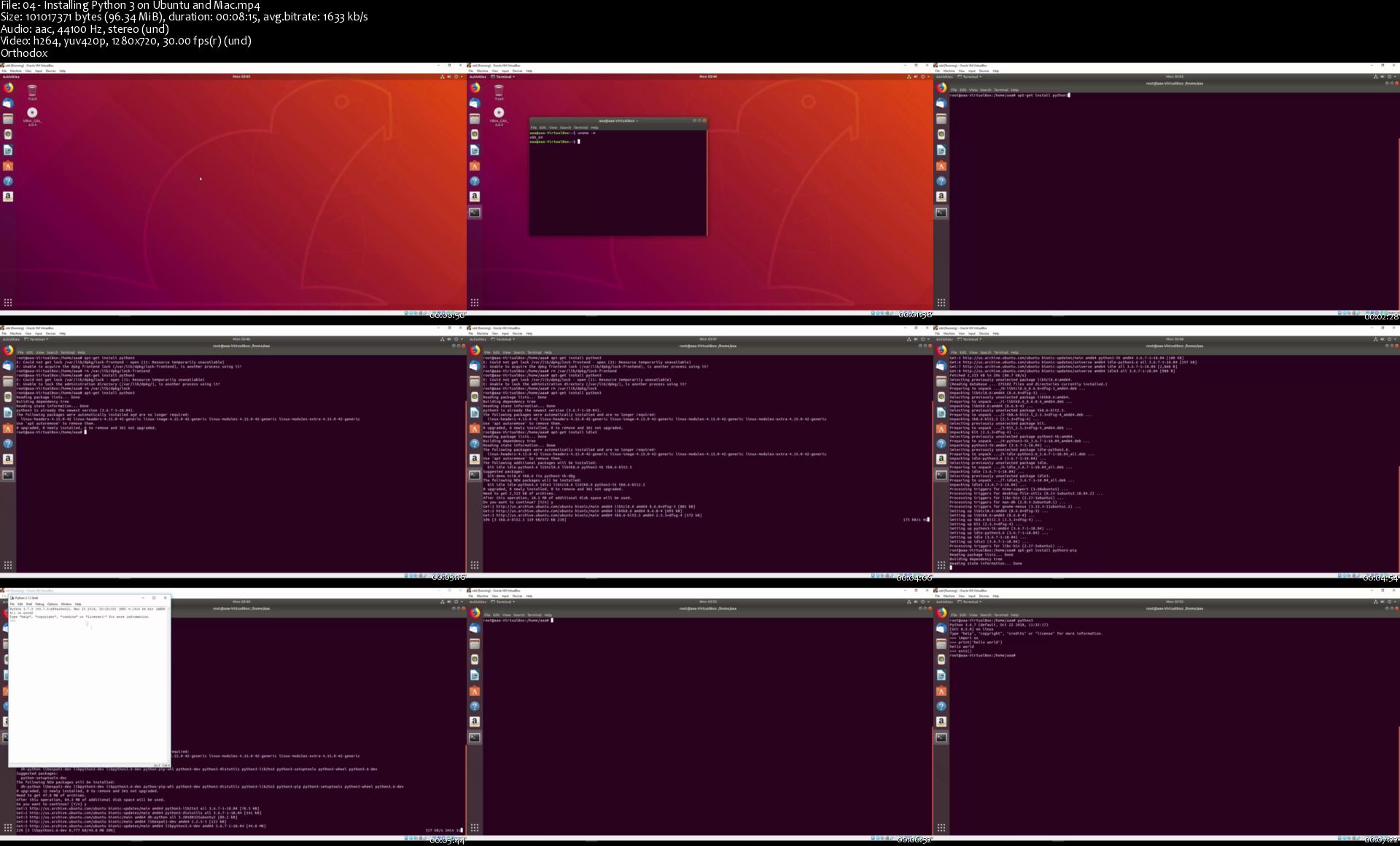This screenshot has height=846, width=1400.
Task: Expand system menu arrow in the 00:00:50 frame
Action: (462, 77)
